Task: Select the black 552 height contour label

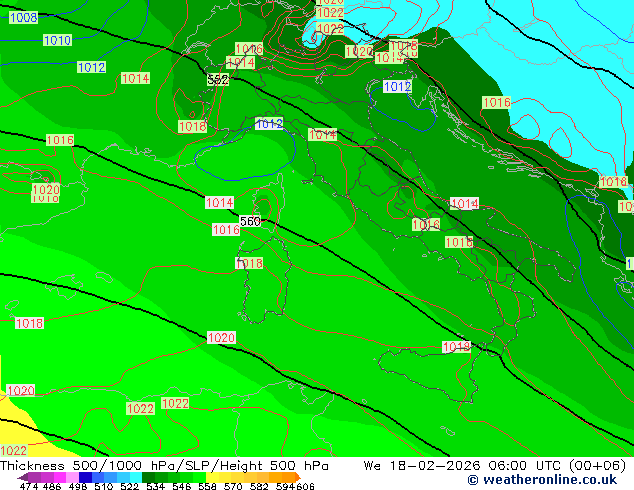Action: [218, 79]
